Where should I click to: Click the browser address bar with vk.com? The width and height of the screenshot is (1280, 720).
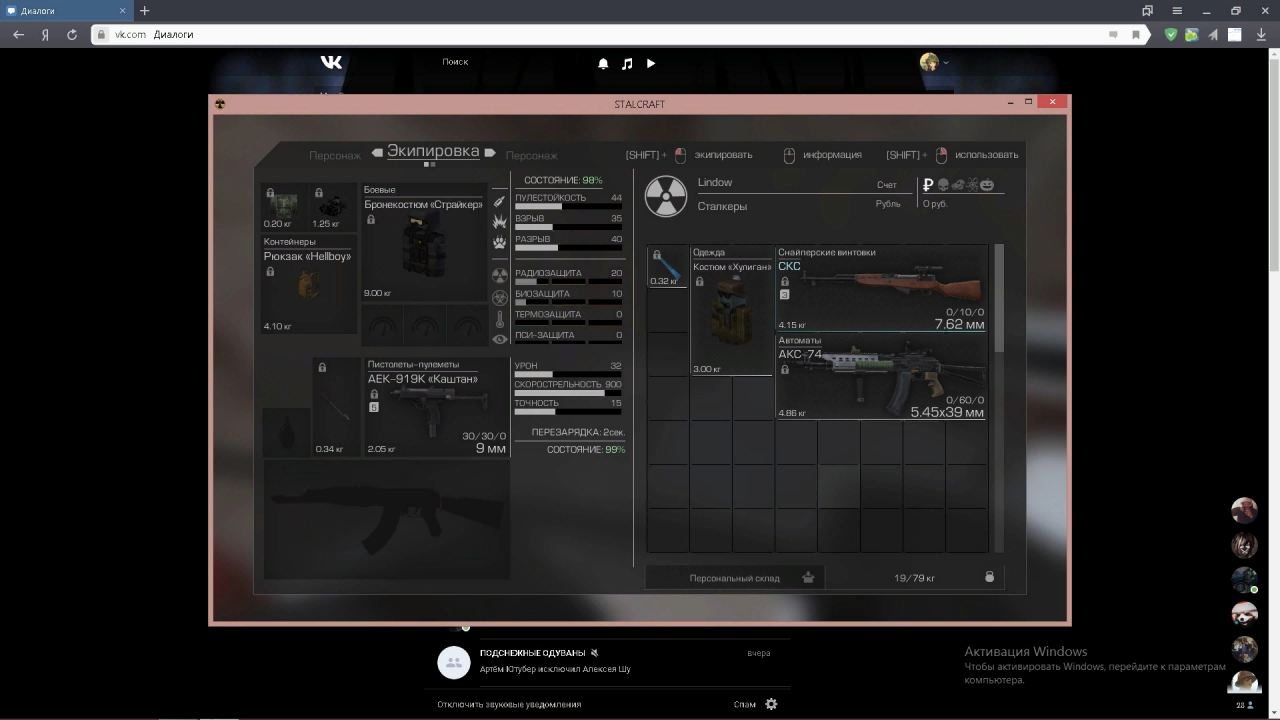(x=620, y=34)
